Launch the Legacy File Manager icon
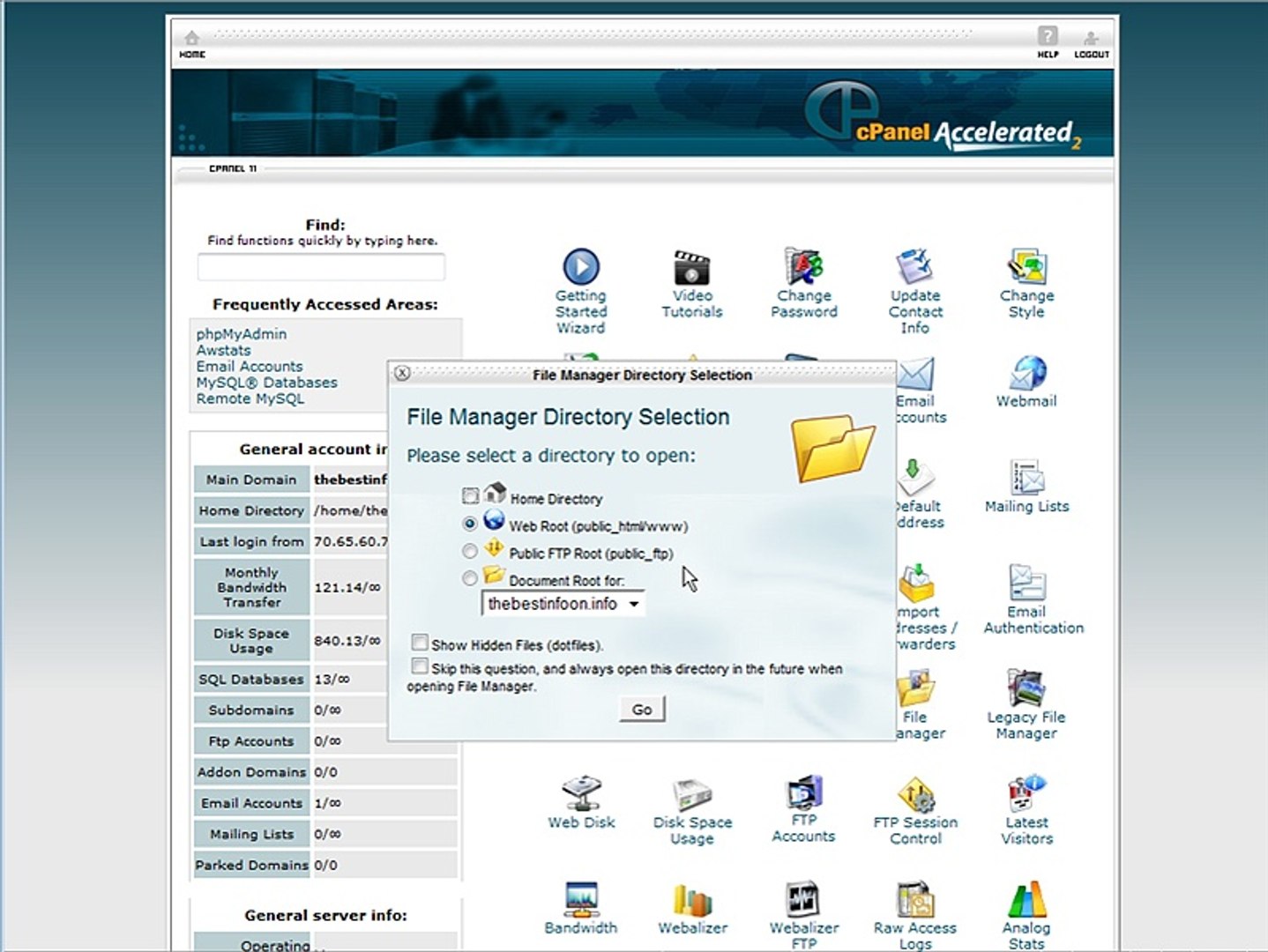 point(1026,688)
